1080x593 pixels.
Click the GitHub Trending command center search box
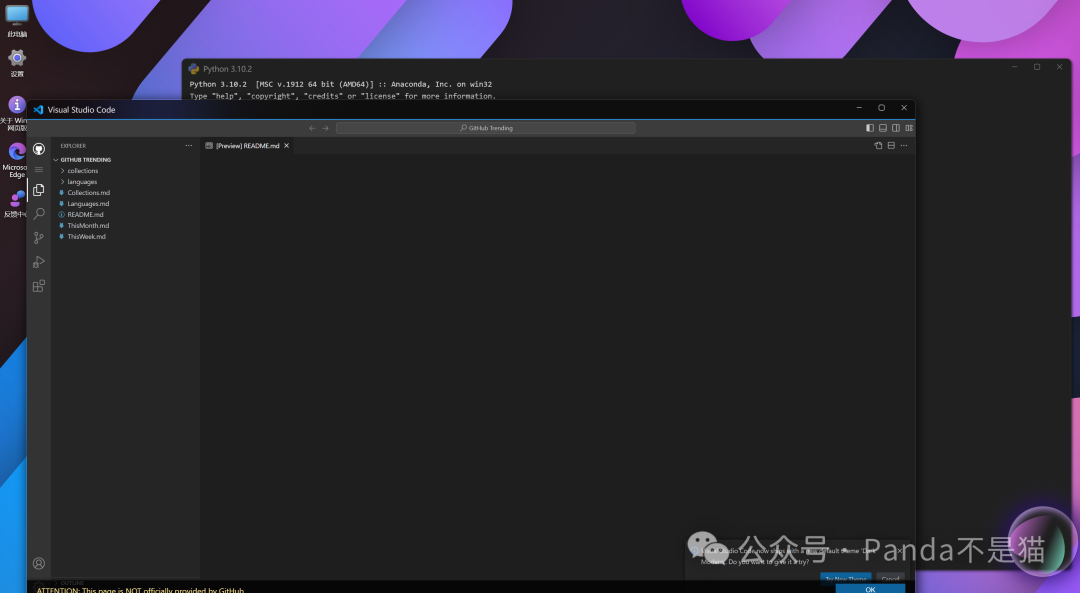click(486, 128)
